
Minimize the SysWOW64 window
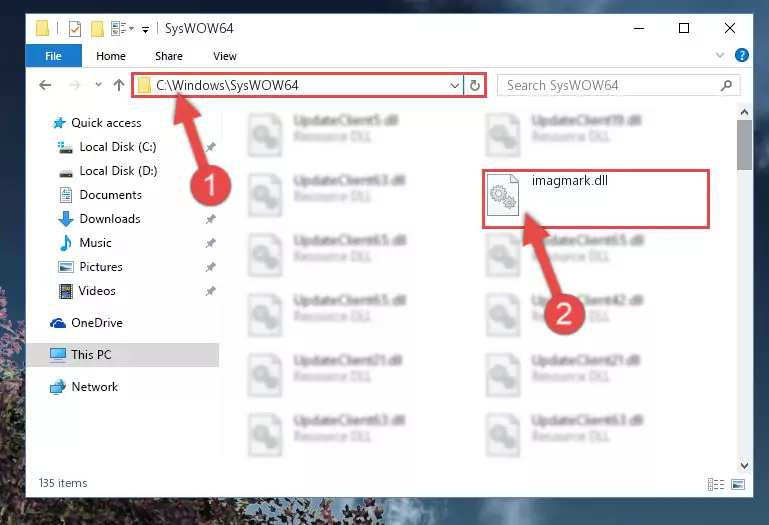pyautogui.click(x=639, y=28)
